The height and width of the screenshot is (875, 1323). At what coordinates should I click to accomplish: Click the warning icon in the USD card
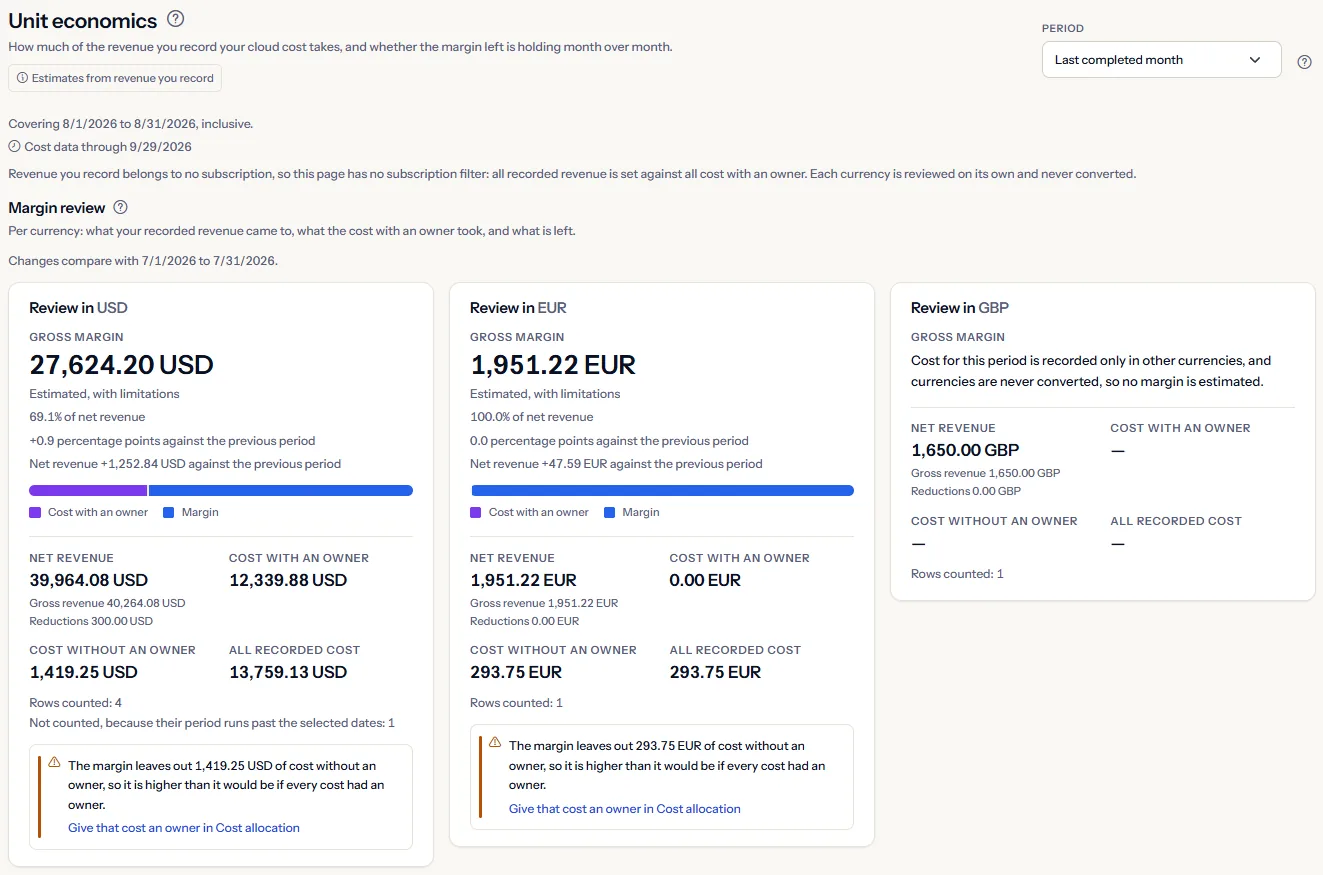54,763
